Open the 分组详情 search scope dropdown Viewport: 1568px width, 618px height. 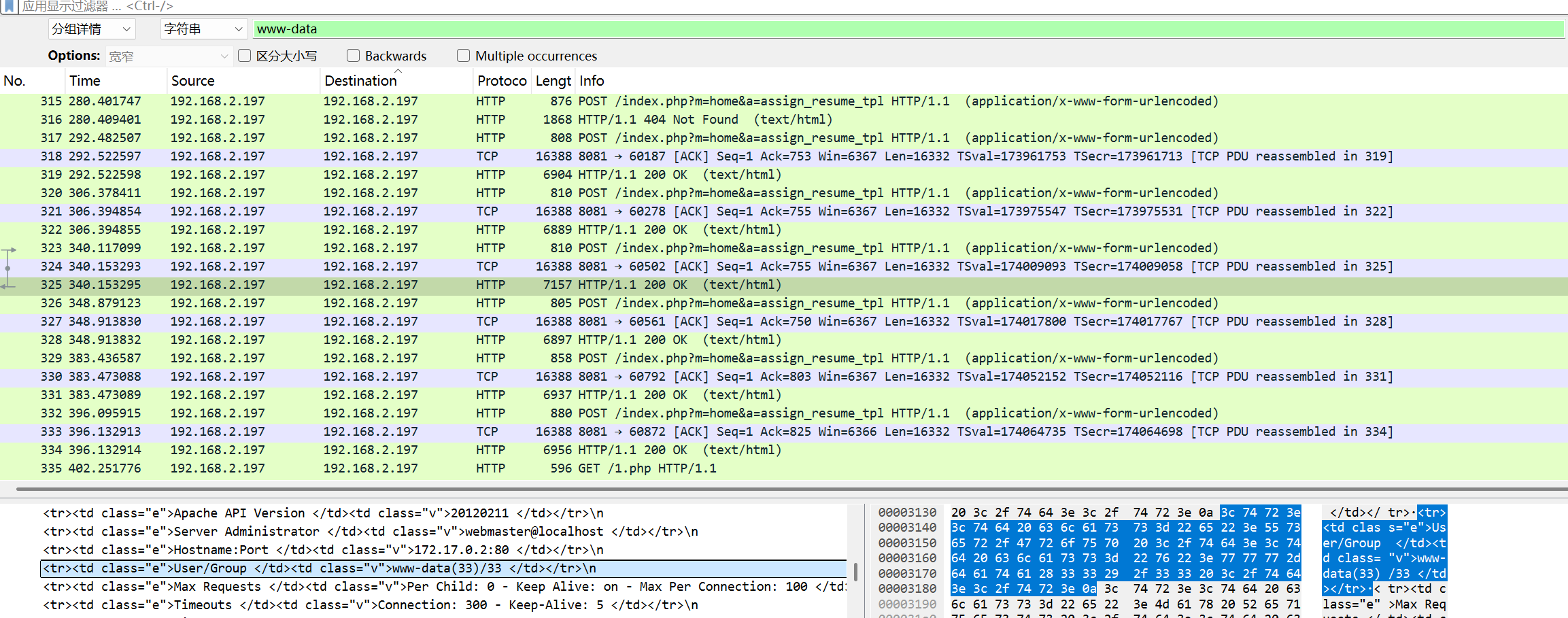pyautogui.click(x=92, y=29)
